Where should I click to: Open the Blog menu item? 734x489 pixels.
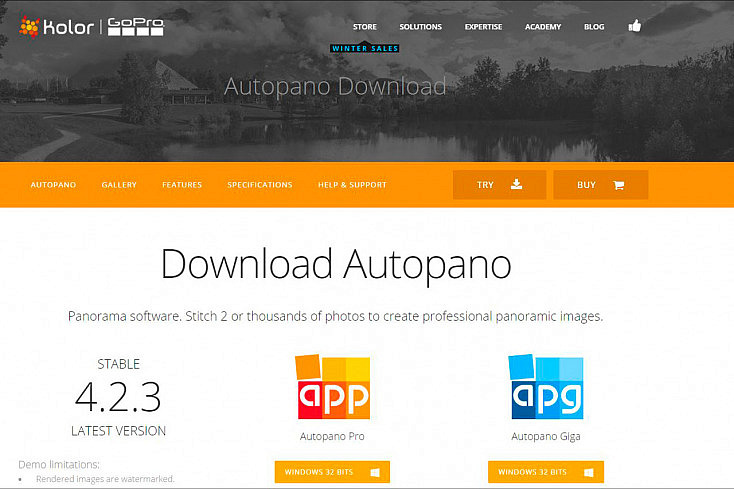click(x=594, y=27)
